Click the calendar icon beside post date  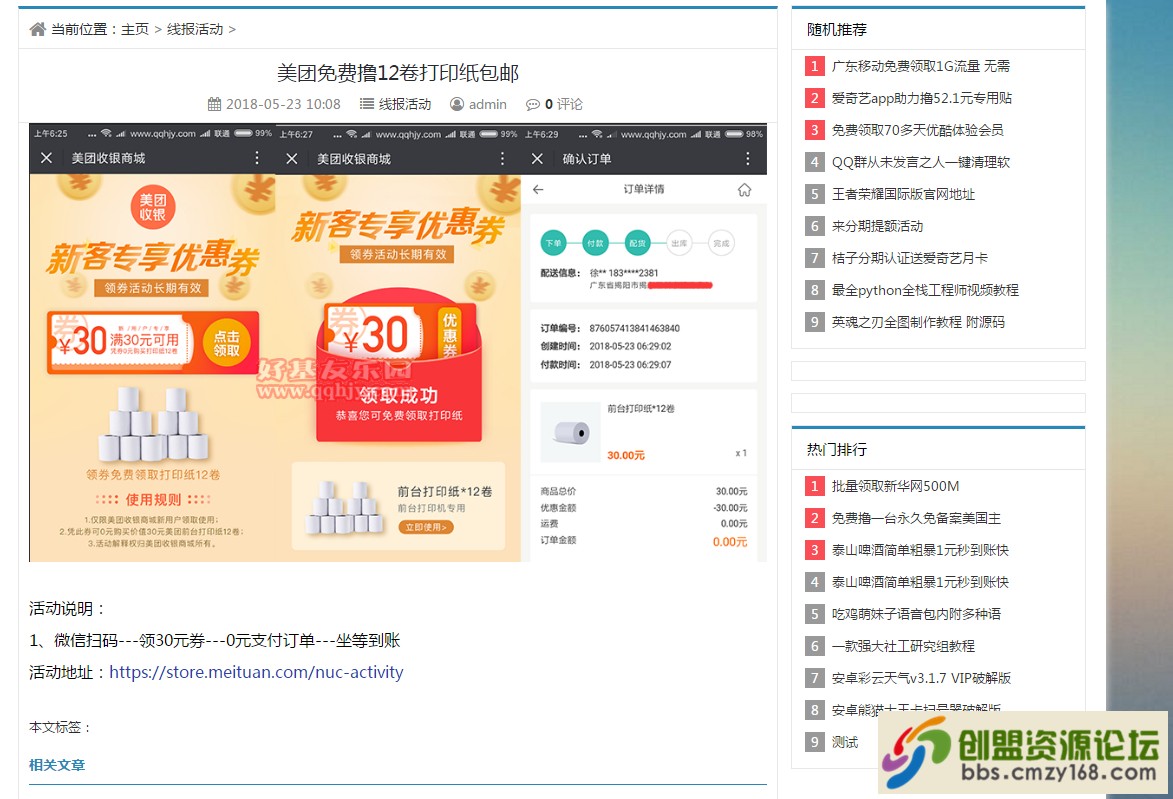point(214,104)
